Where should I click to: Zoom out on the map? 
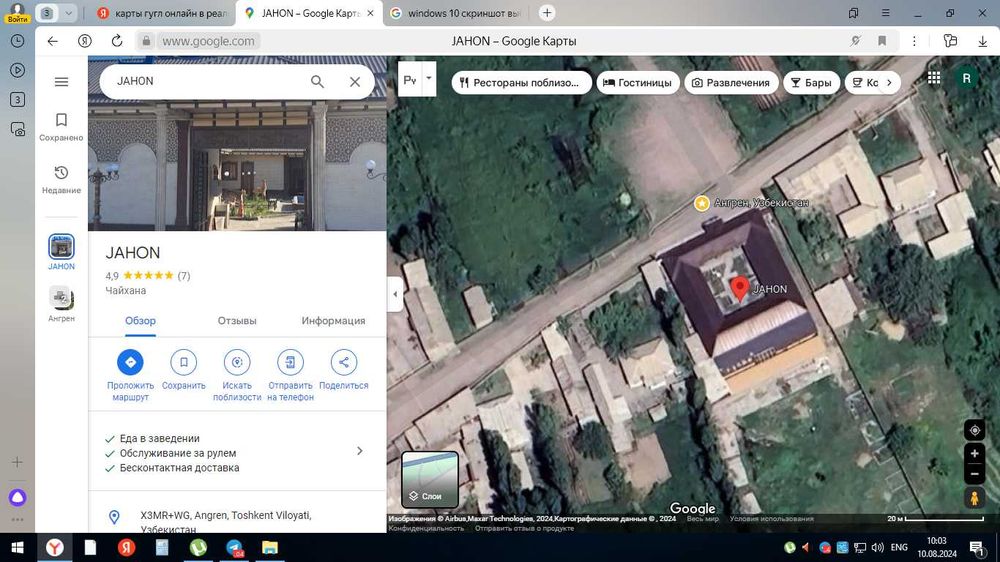974,474
